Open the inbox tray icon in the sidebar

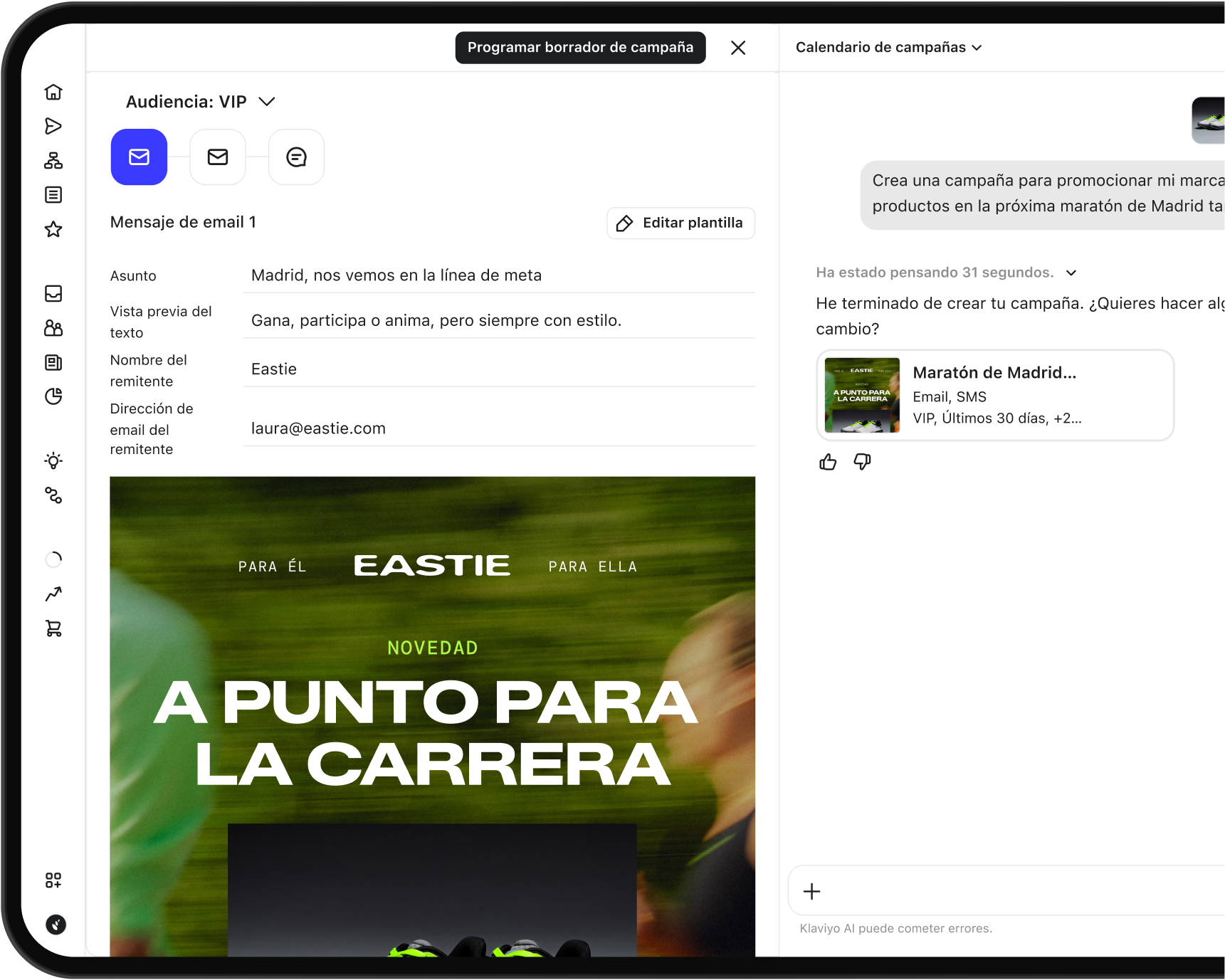pyautogui.click(x=53, y=293)
